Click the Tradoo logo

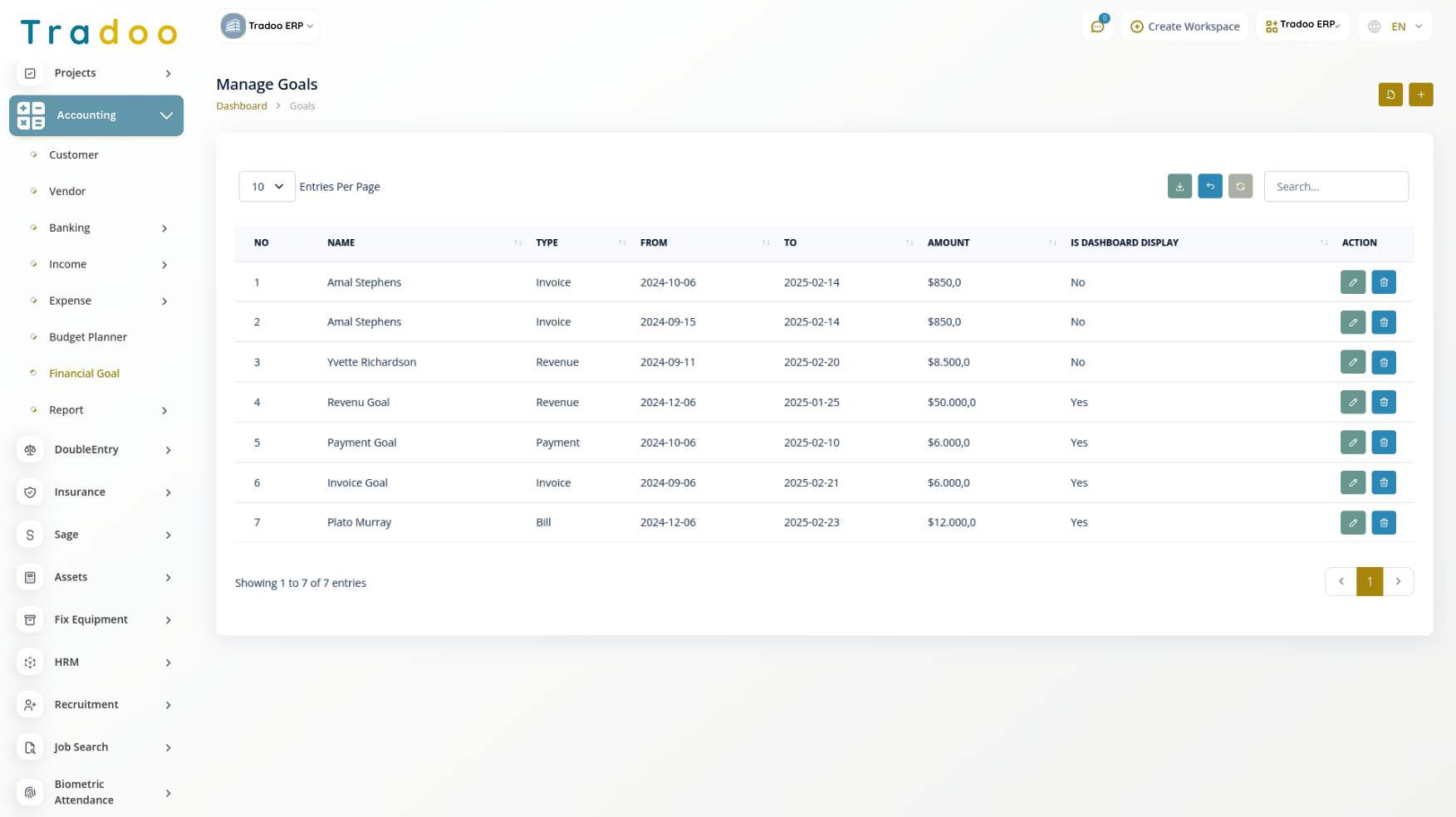(x=99, y=32)
